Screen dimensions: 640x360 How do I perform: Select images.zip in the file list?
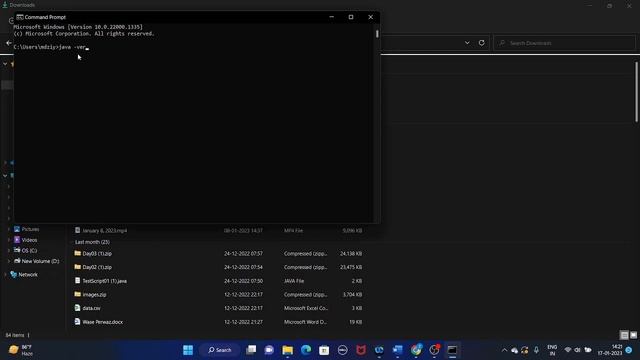[x=94, y=295]
